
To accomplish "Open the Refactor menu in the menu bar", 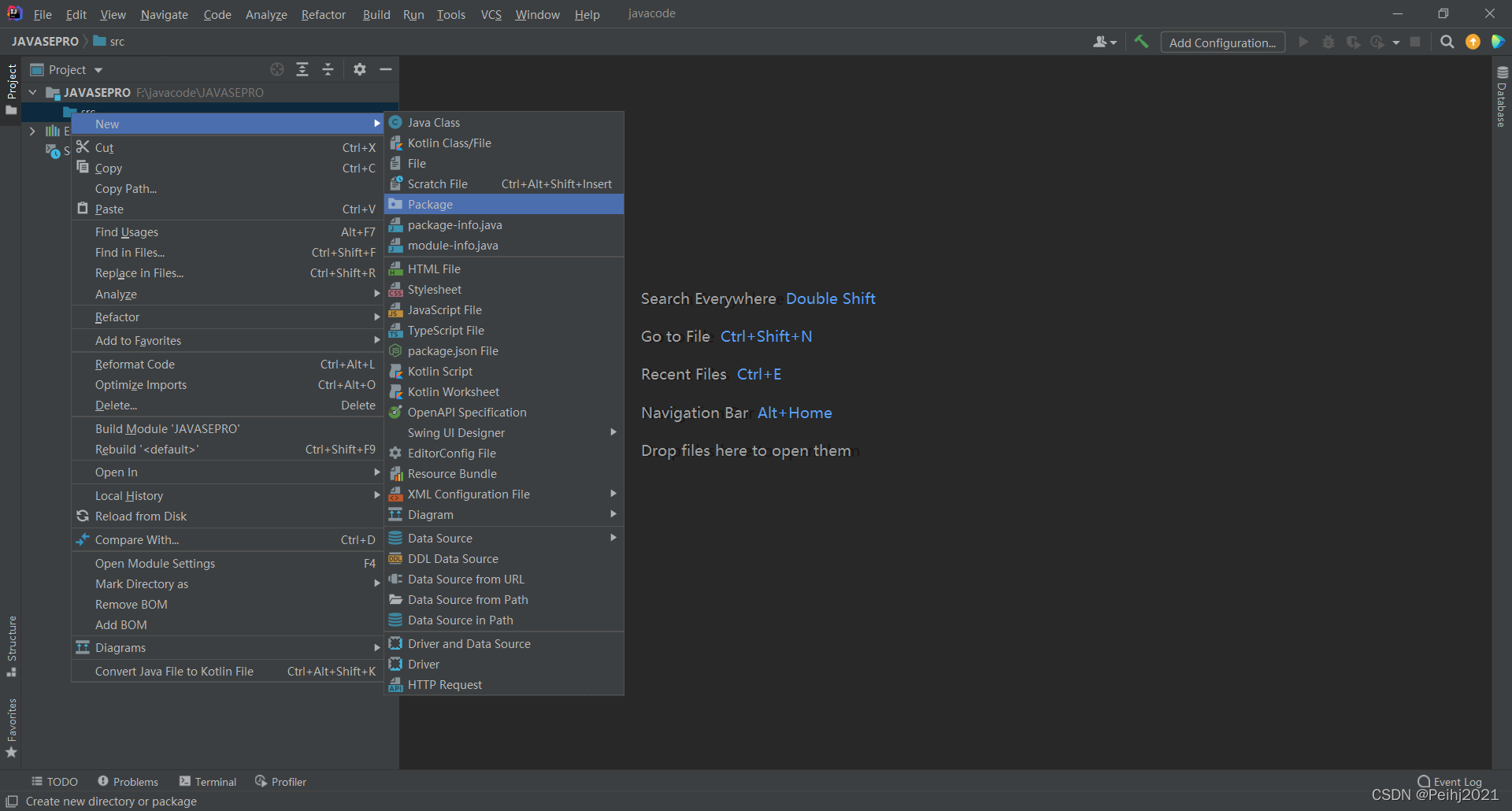I will pos(323,14).
